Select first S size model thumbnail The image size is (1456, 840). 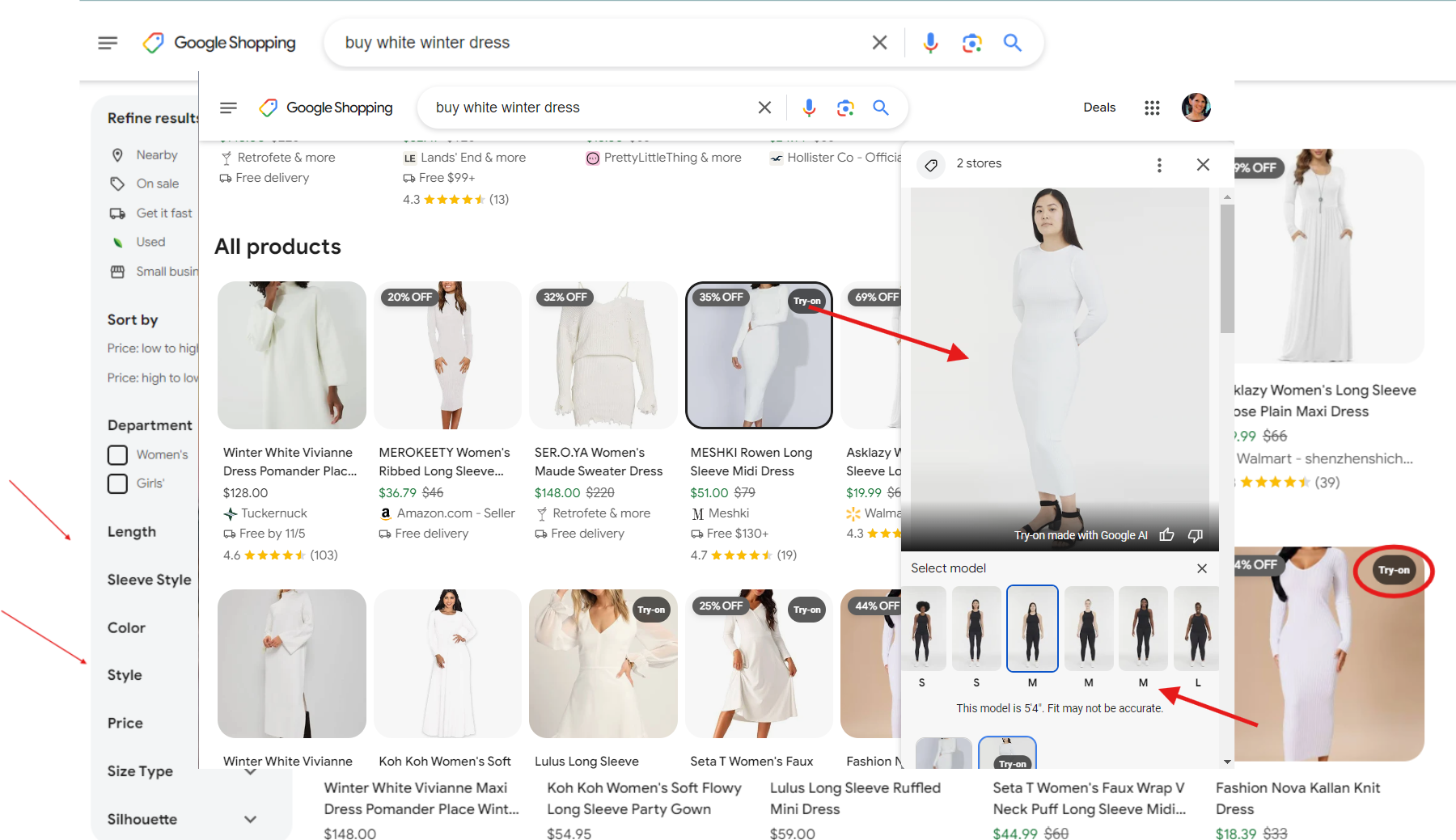tap(922, 629)
